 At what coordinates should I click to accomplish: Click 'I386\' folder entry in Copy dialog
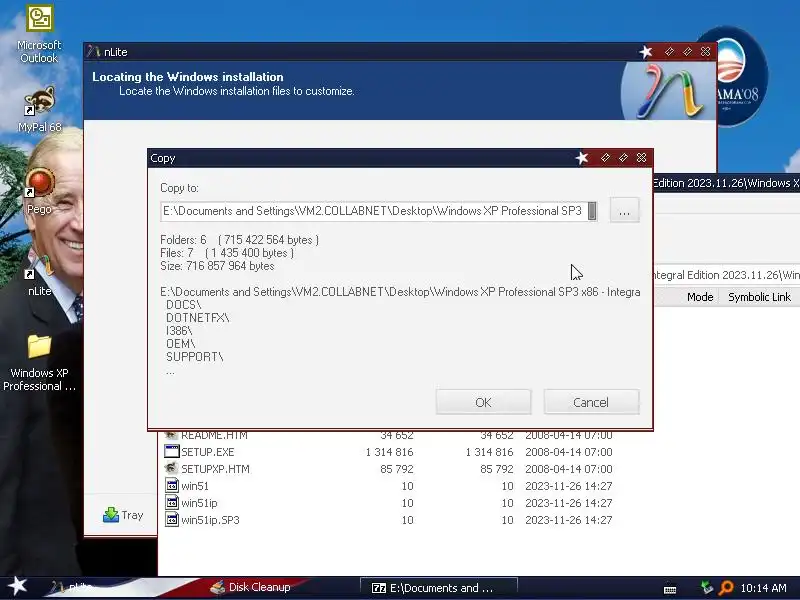tap(179, 331)
